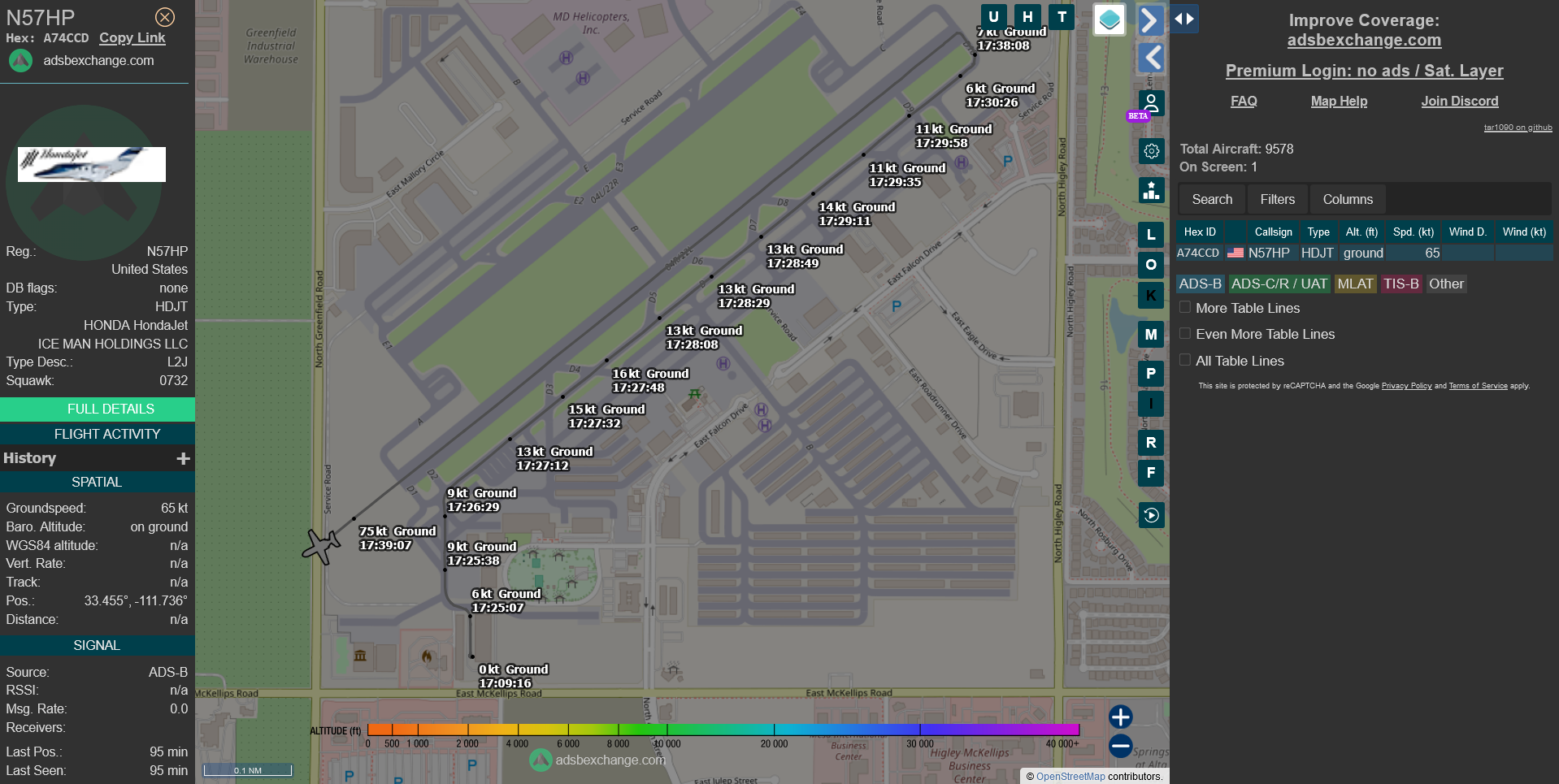Click the U button on map
The image size is (1559, 784).
coord(993,17)
